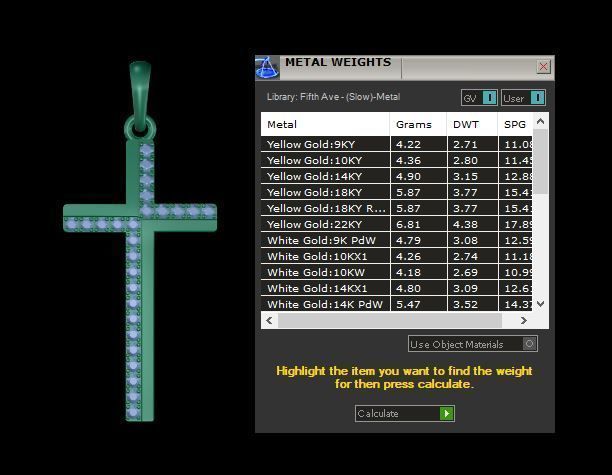Enable Use Object Materials option
Image resolution: width=612 pixels, height=475 pixels.
473,344
